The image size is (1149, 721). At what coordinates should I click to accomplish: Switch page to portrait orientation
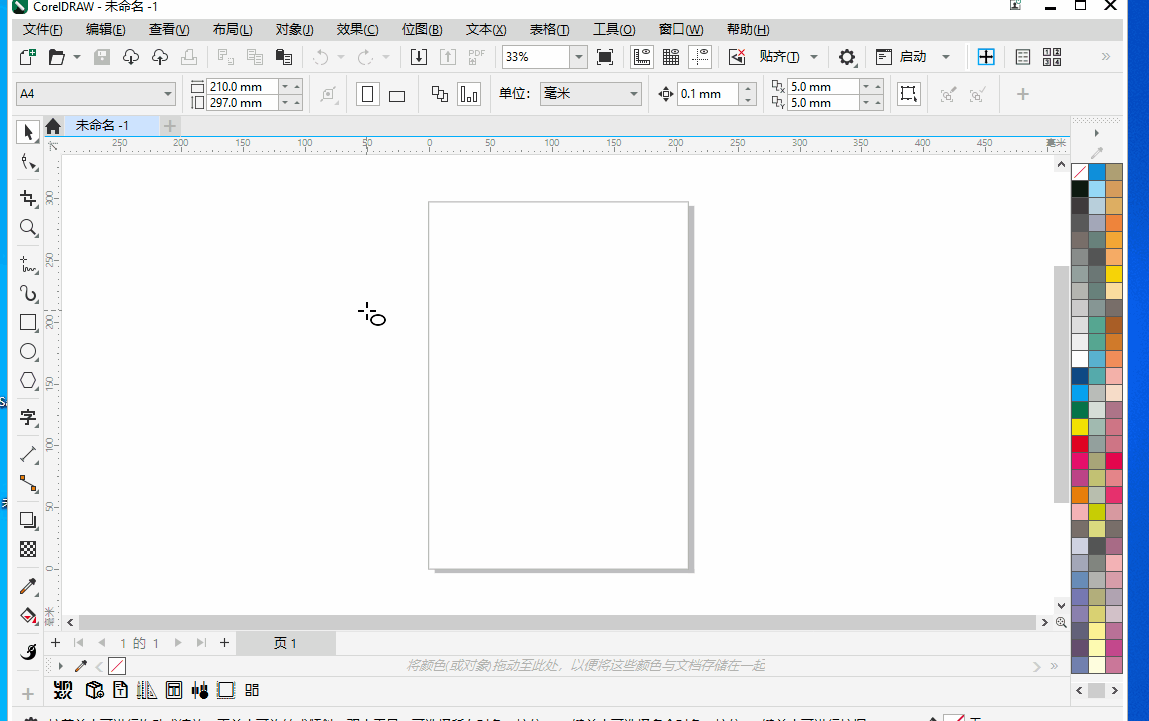click(368, 95)
